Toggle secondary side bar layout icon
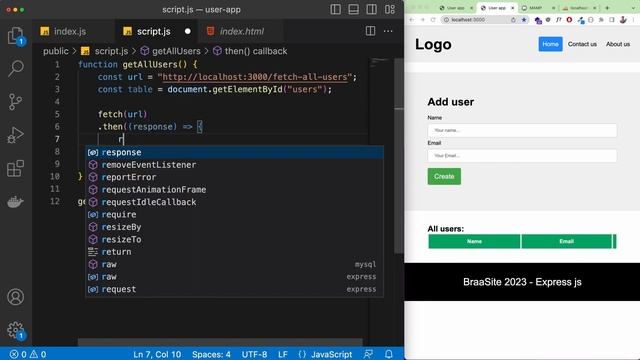 [371, 9]
